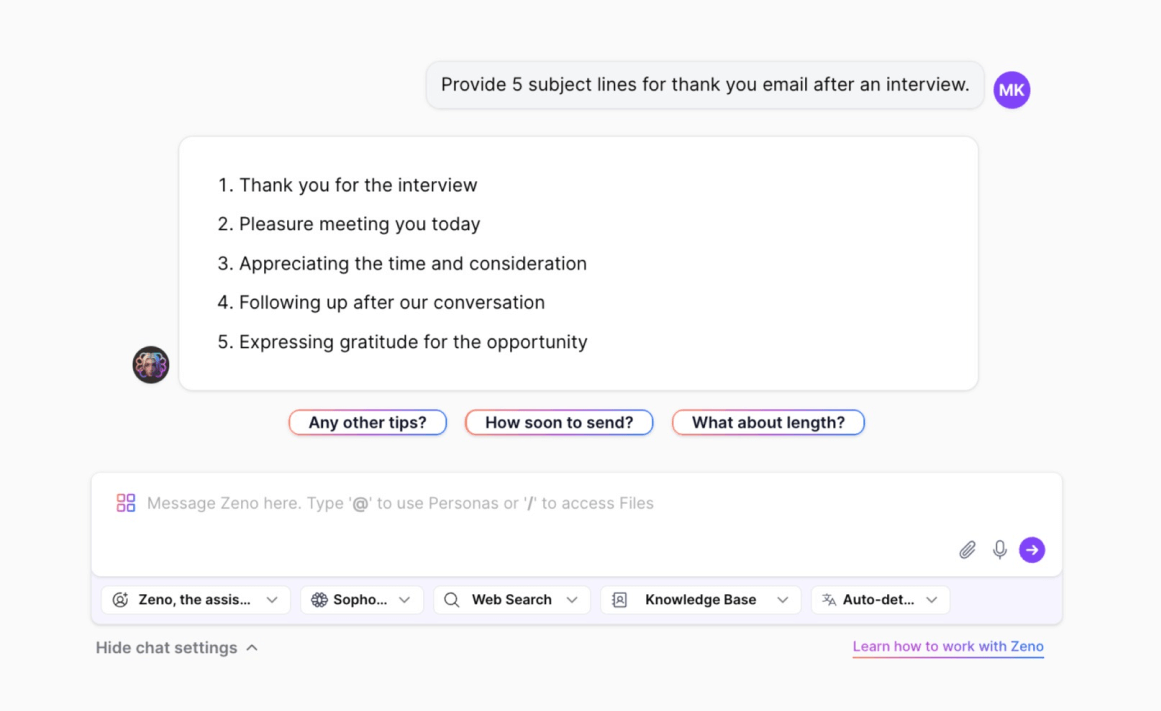Open the Zeno, the assistant persona dropdown
Viewport: 1161px width, 711px height.
point(196,600)
